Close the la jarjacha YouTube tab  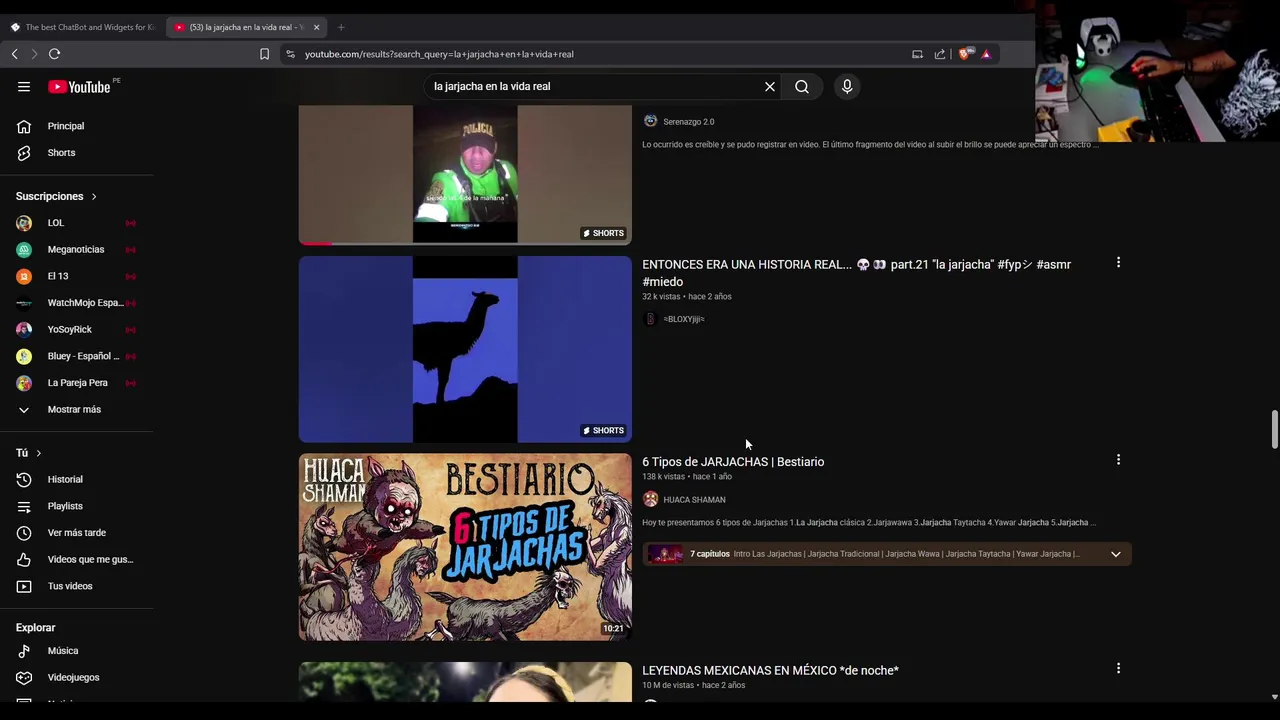(x=316, y=27)
